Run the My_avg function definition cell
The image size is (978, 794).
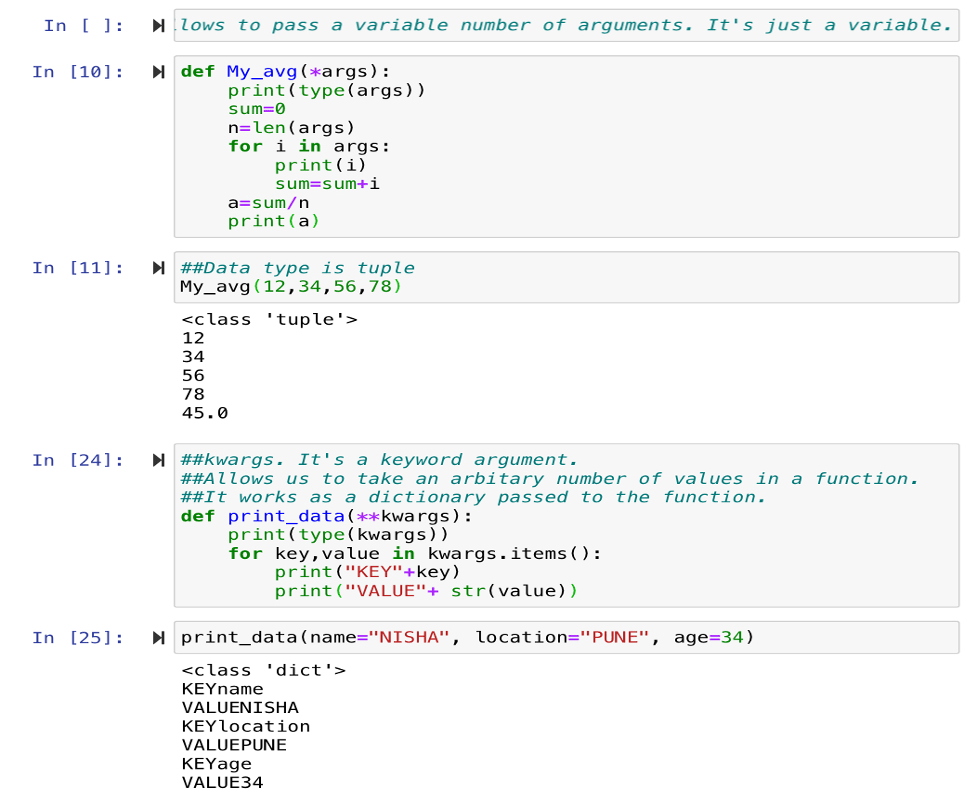pos(158,72)
